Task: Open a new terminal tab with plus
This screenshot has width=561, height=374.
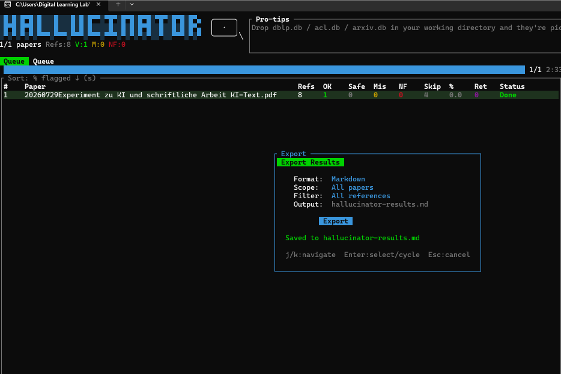Action: (x=118, y=4)
